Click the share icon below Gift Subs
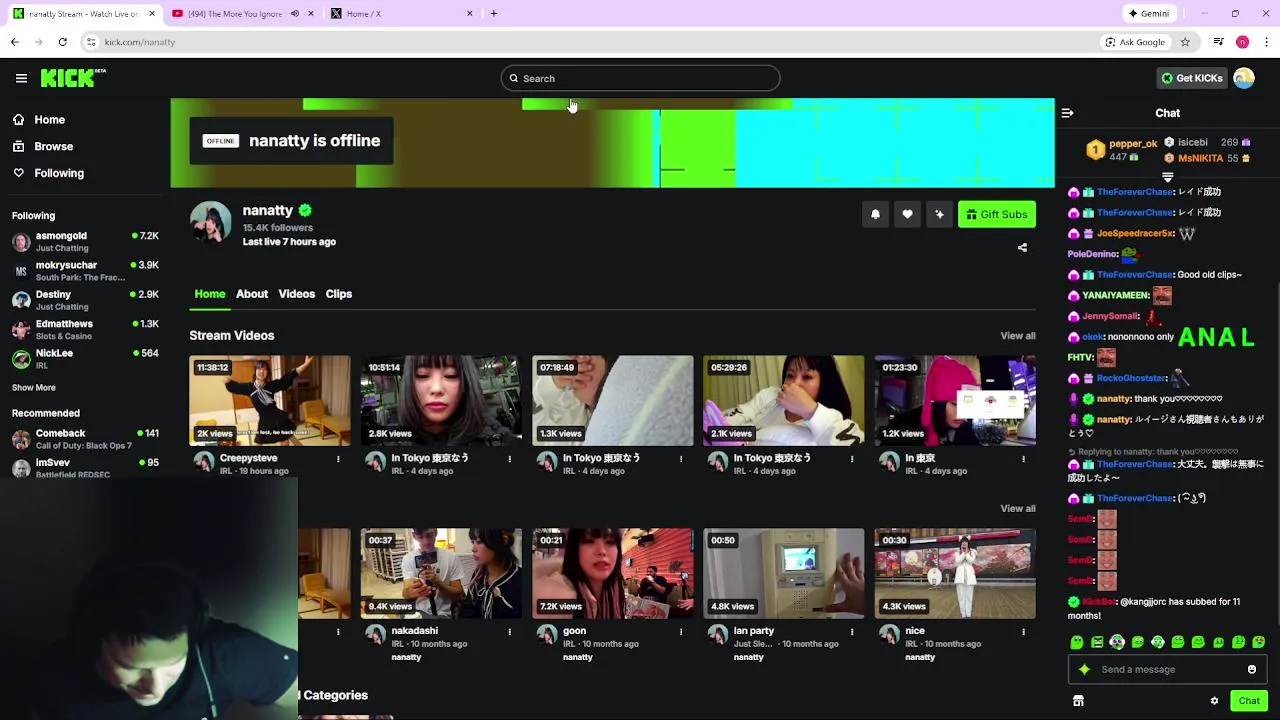The height and width of the screenshot is (720, 1280). (x=1022, y=247)
